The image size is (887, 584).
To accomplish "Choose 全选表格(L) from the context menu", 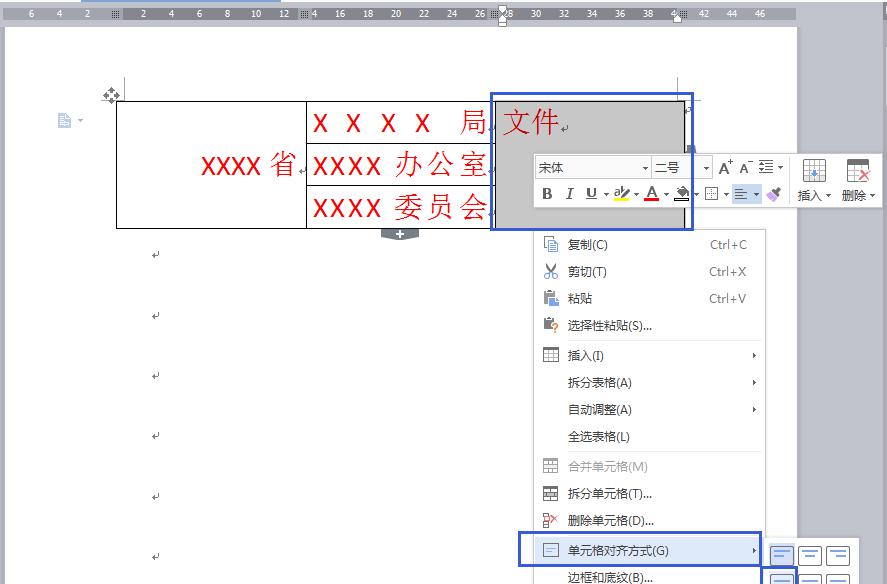I will pyautogui.click(x=649, y=436).
